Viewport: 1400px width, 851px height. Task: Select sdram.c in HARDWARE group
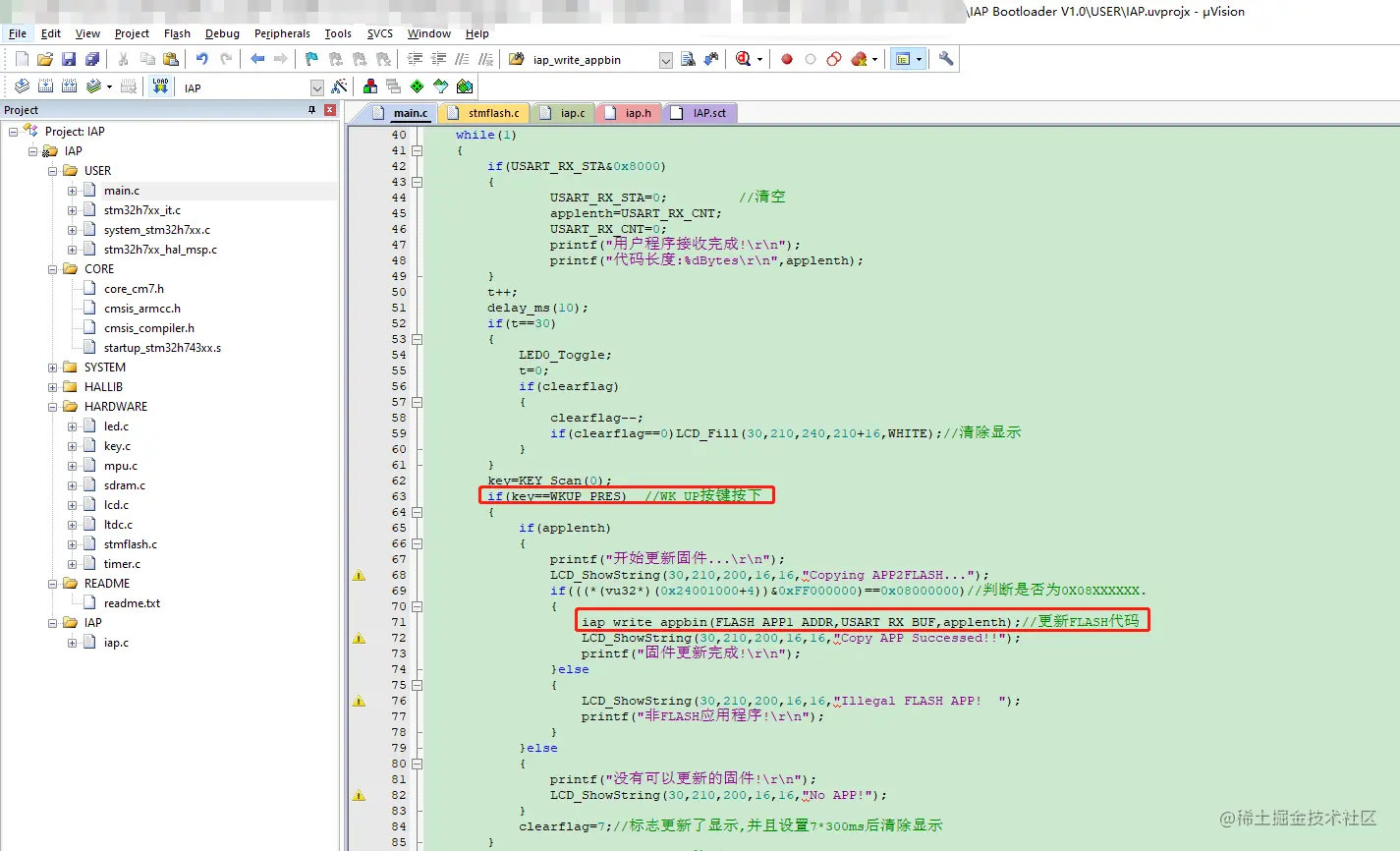tap(125, 485)
